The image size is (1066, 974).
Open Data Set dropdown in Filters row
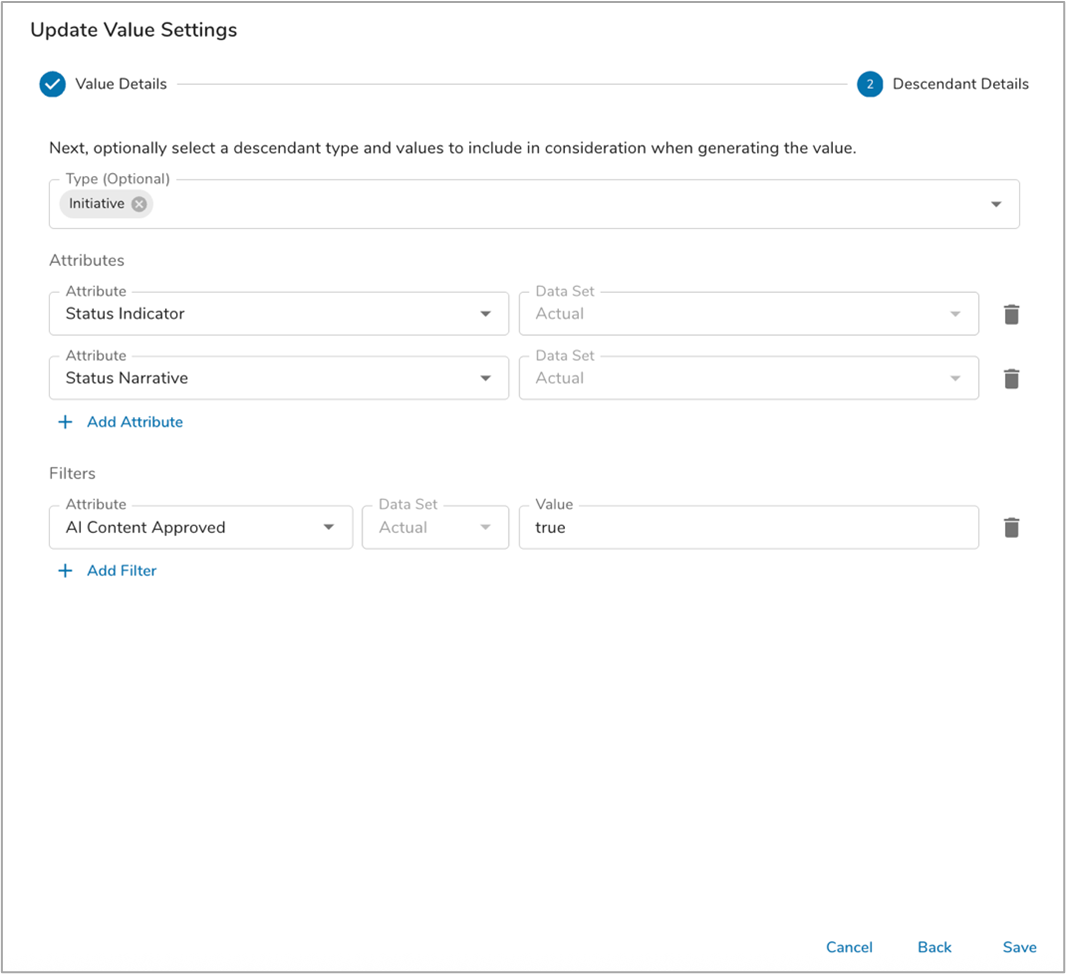tap(485, 527)
